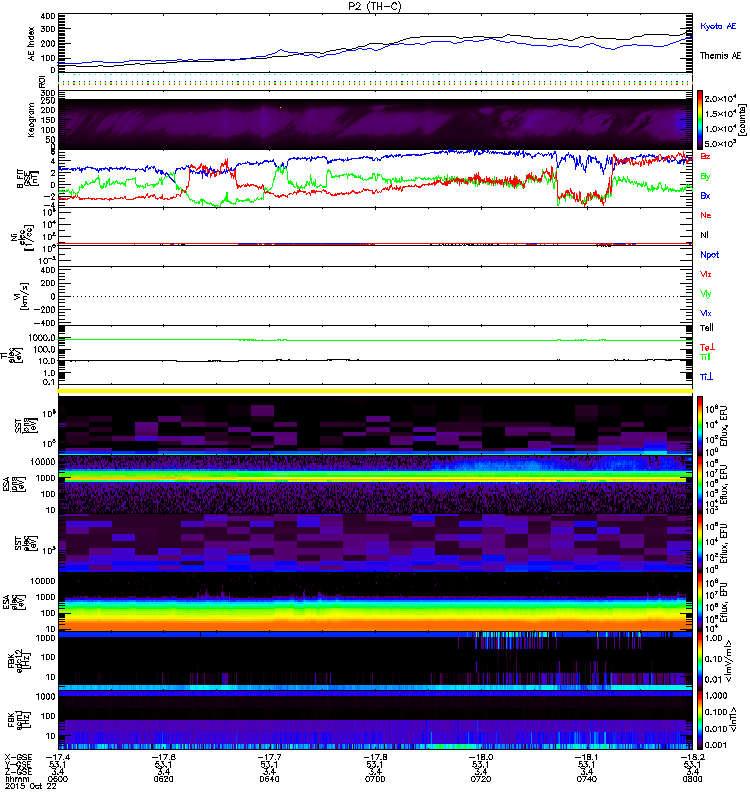This screenshot has height=800, width=750.
Task: Click the 2.0×10⁴ color bar tick label
Action: coord(720,98)
